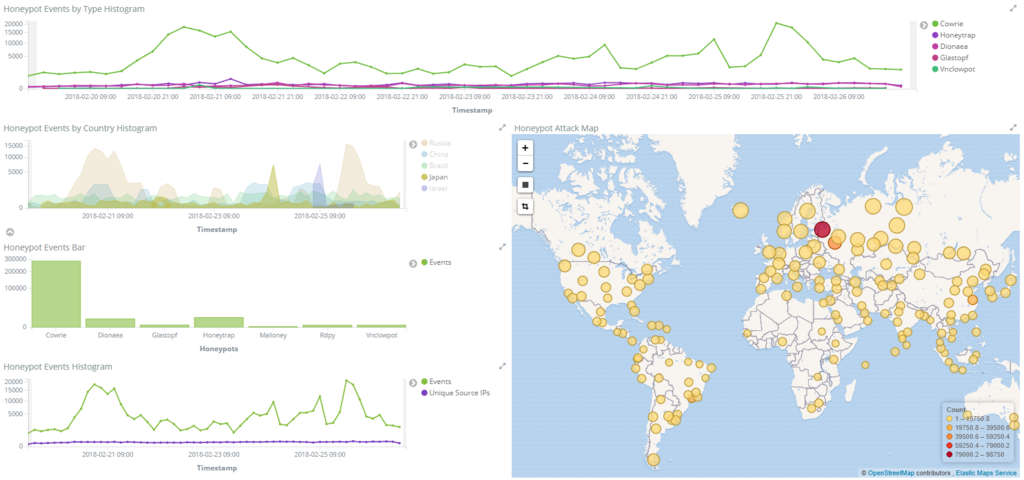Collapse the legend of the Events by Type chart
The image size is (1024, 480).
(x=923, y=25)
